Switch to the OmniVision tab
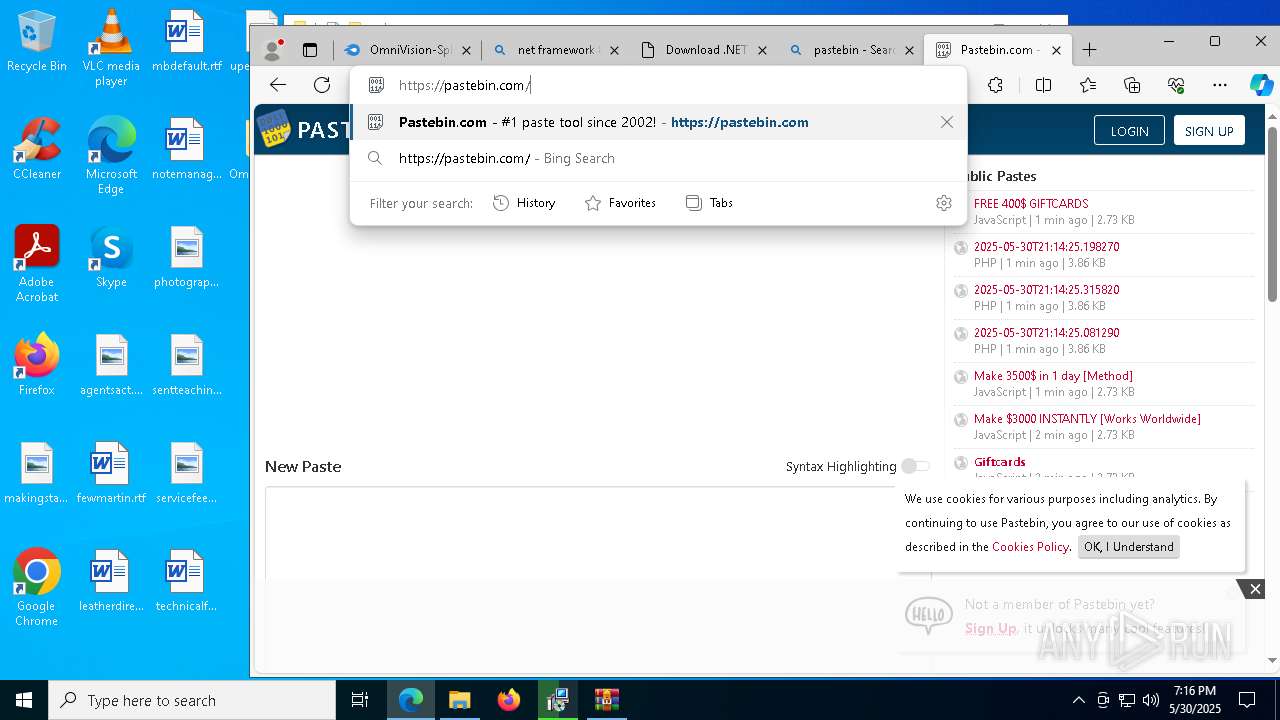1280x720 pixels. 408,50
